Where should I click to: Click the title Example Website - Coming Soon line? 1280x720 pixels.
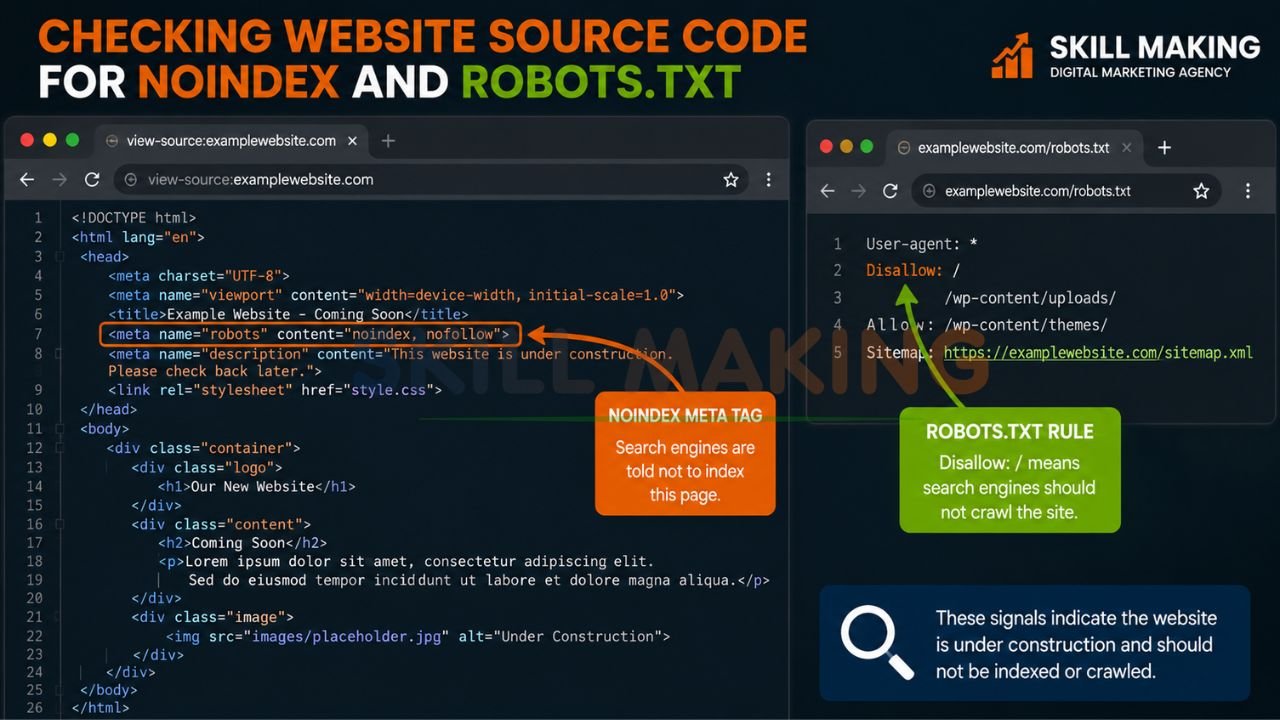[x=288, y=314]
